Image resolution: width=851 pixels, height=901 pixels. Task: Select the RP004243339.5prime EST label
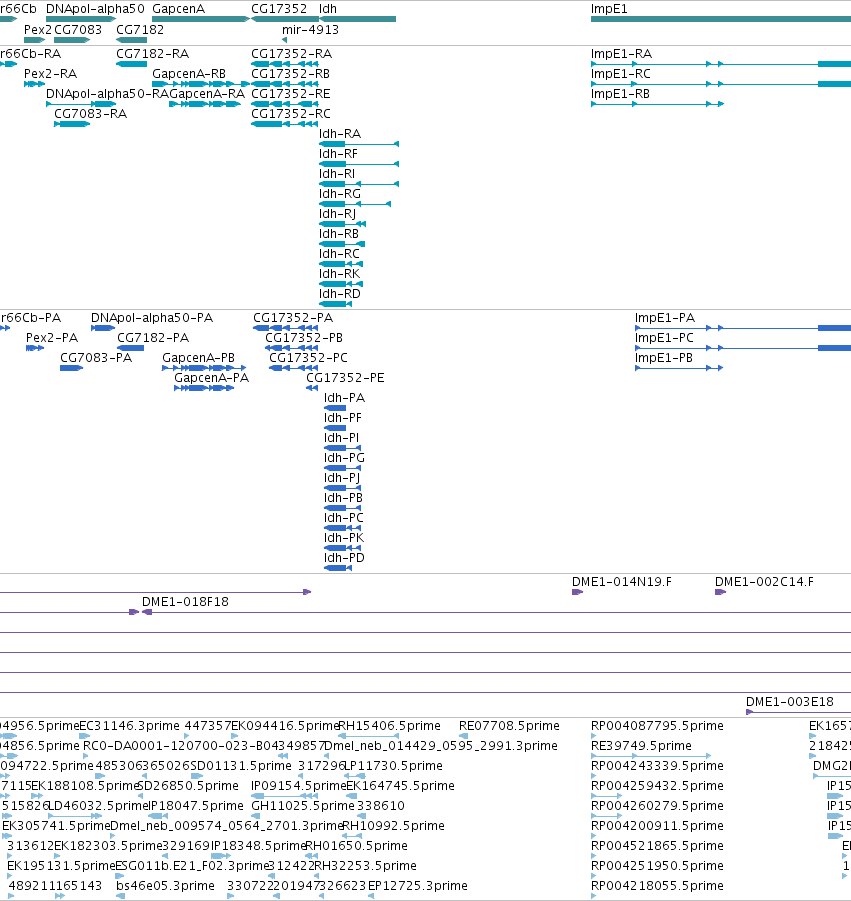657,766
